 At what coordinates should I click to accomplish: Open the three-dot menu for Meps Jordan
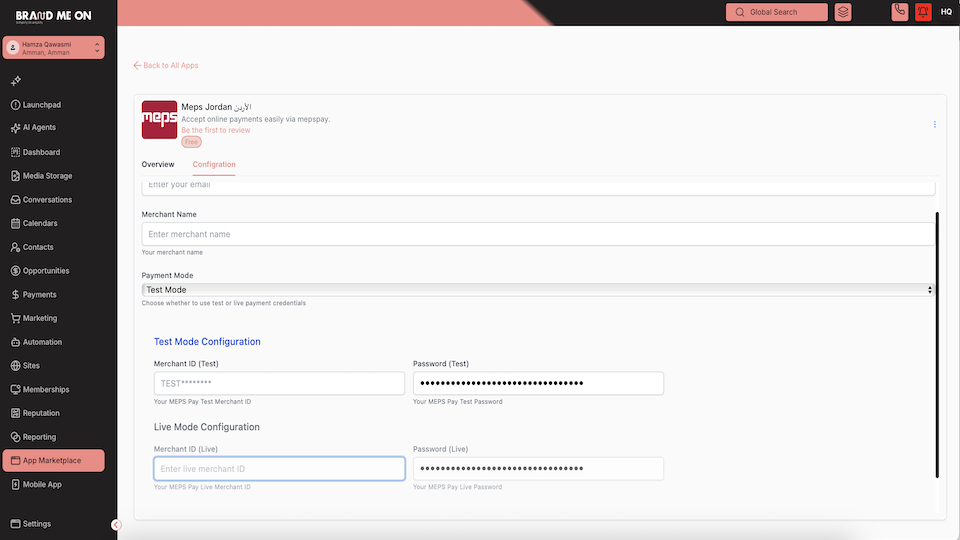(x=935, y=125)
